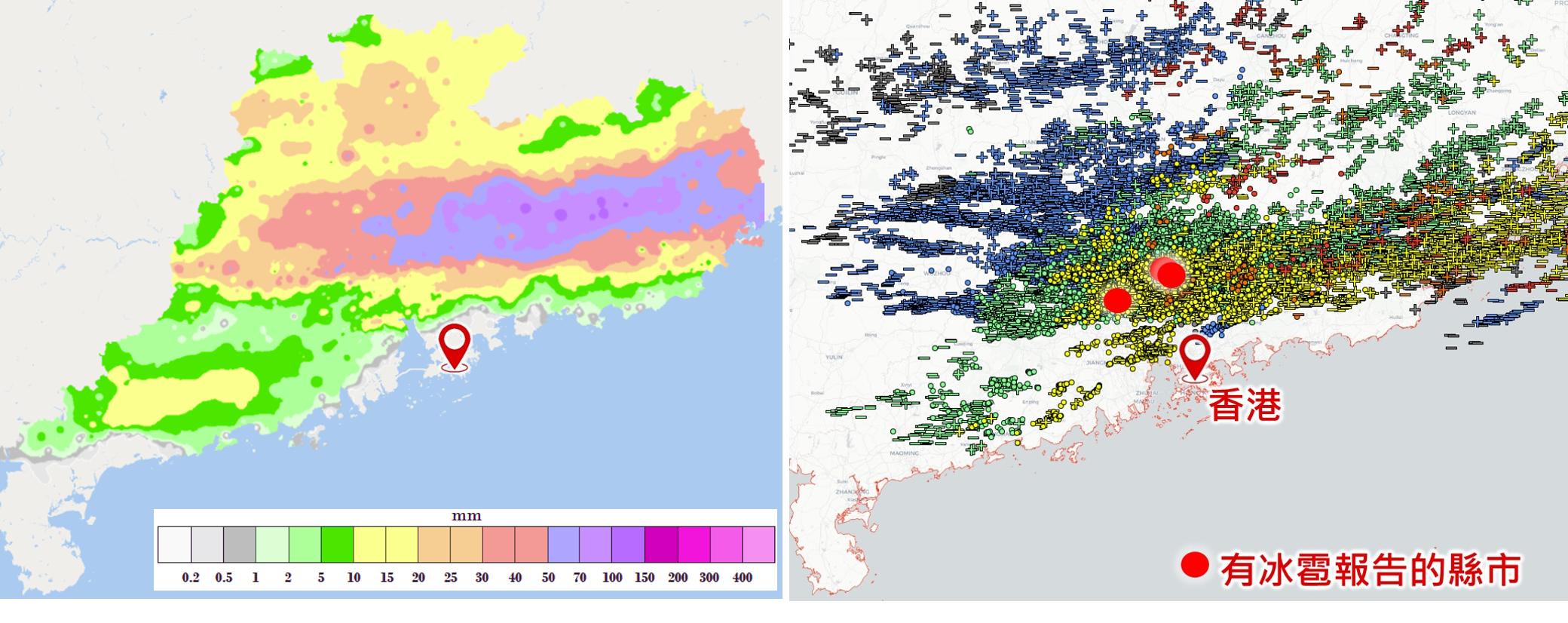Select the dark magenta 150–200 mm legend swatch

[661, 545]
